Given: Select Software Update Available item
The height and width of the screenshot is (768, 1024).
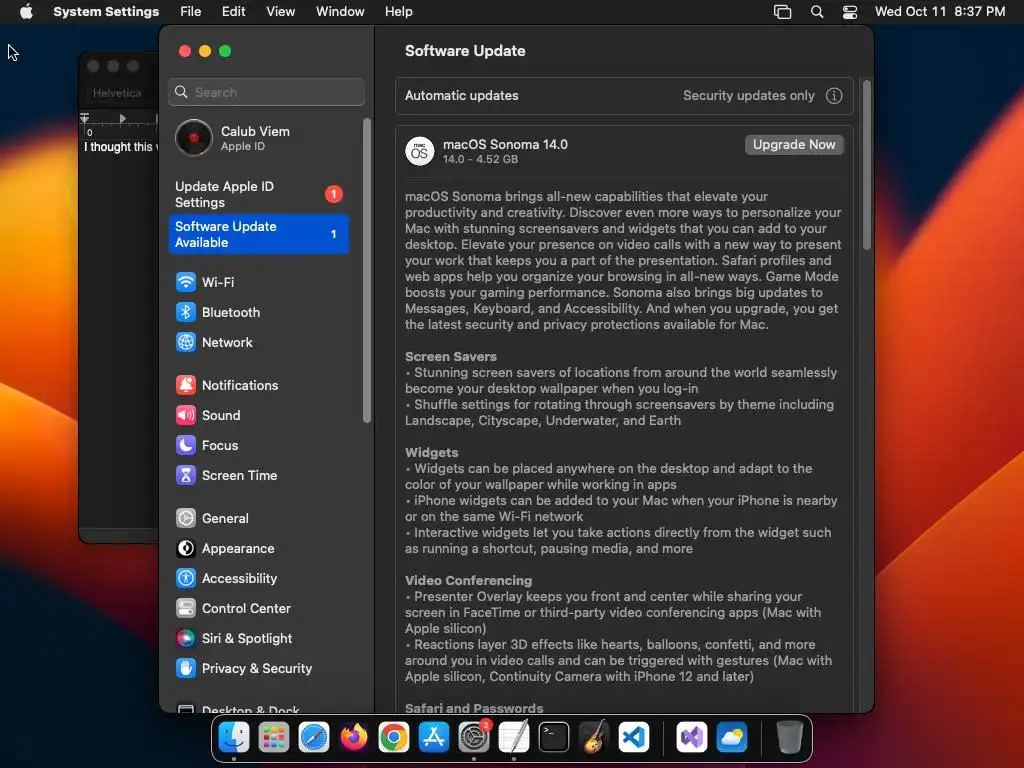Looking at the screenshot, I should pos(259,234).
